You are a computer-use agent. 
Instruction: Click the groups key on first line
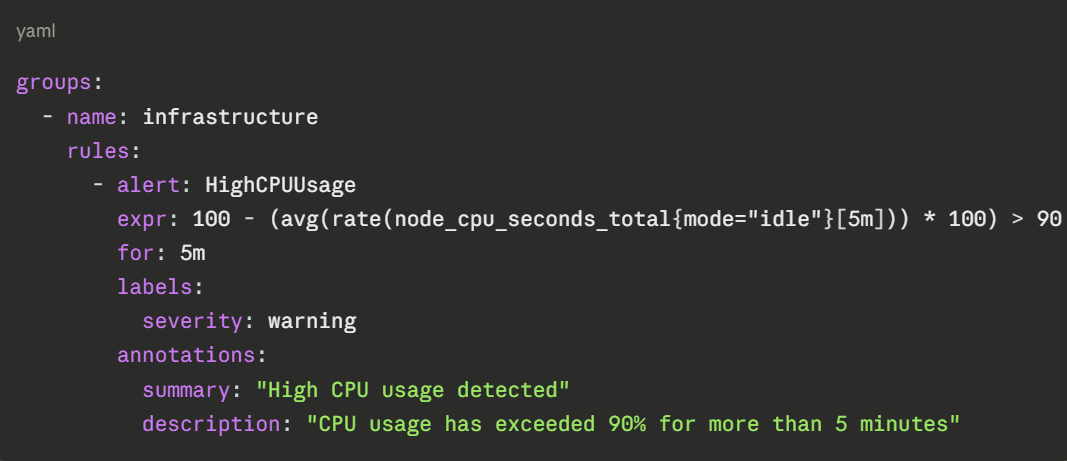54,83
